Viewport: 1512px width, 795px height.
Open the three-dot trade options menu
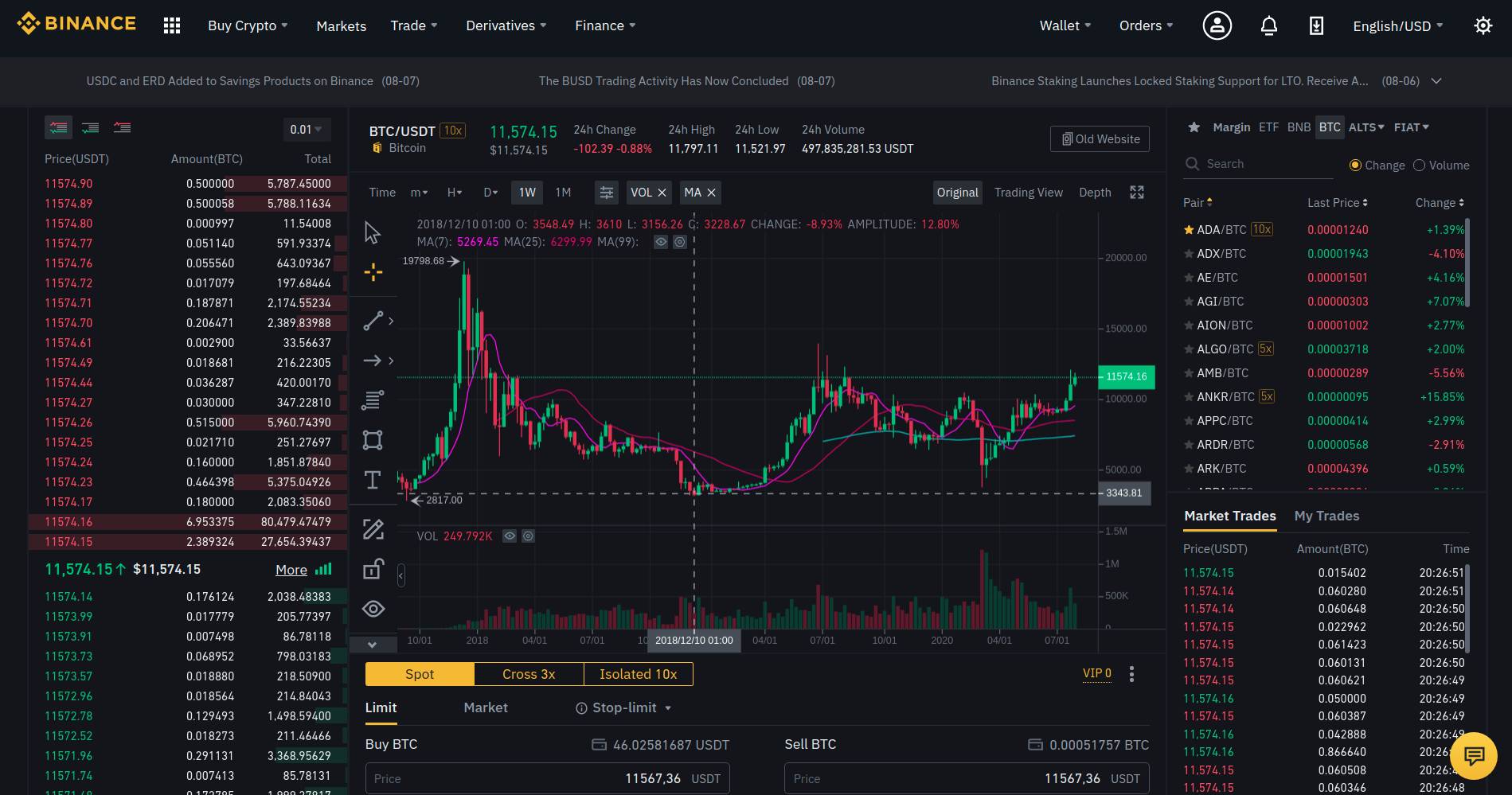1131,674
